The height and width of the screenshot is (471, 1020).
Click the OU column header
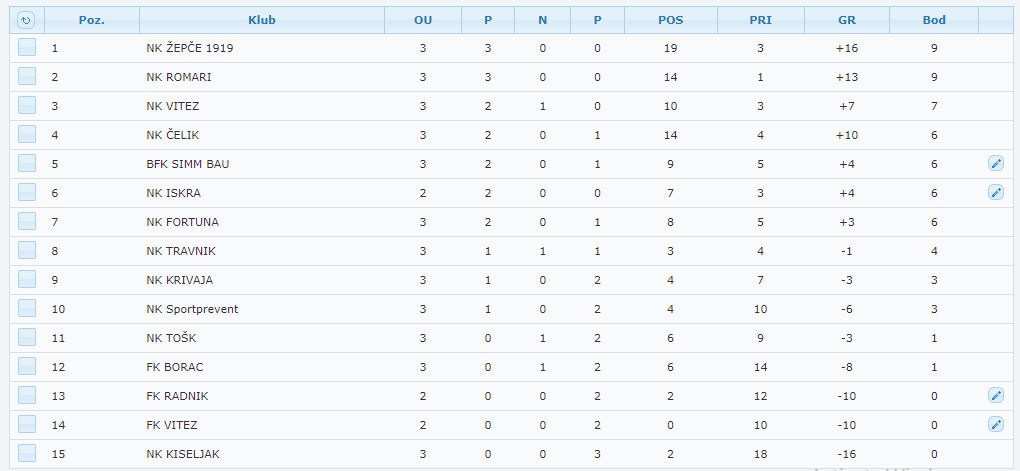[423, 20]
